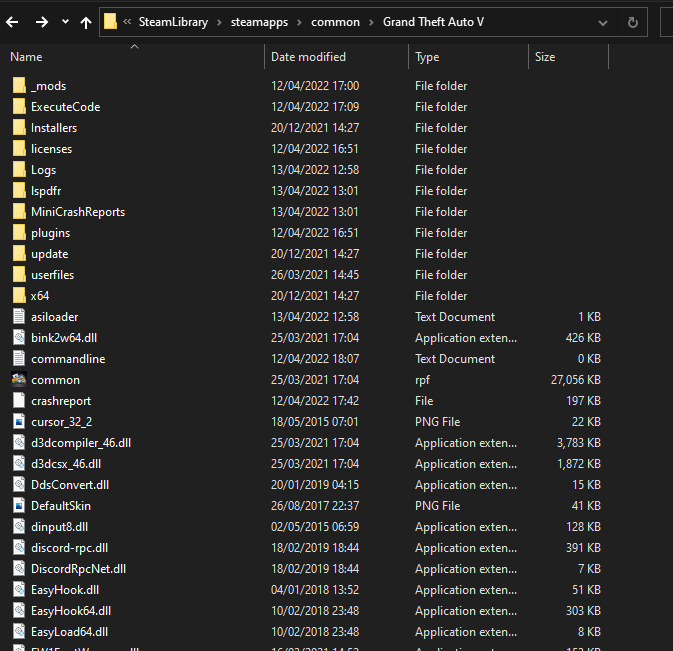Refresh the current folder view

coord(633,22)
